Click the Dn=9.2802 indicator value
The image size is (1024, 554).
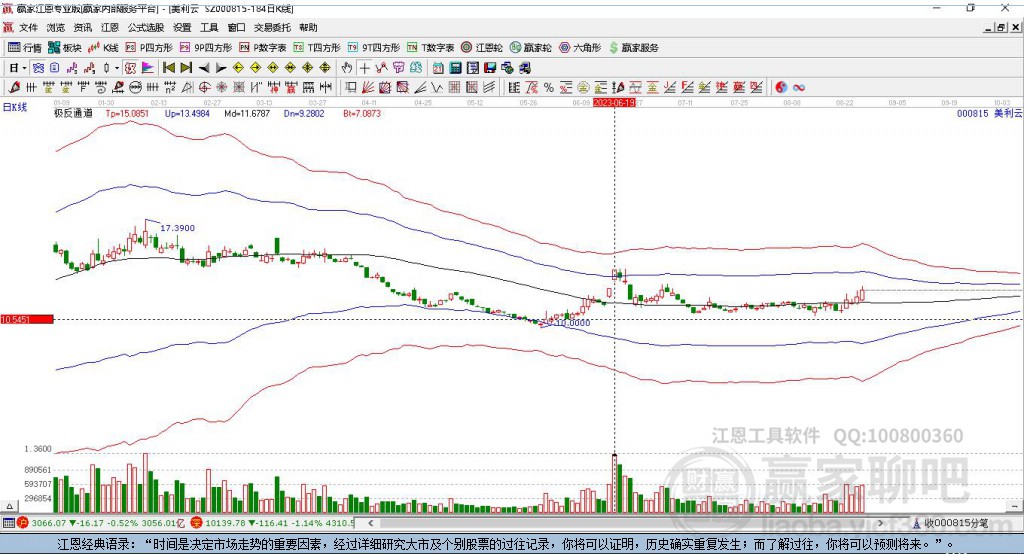(304, 114)
